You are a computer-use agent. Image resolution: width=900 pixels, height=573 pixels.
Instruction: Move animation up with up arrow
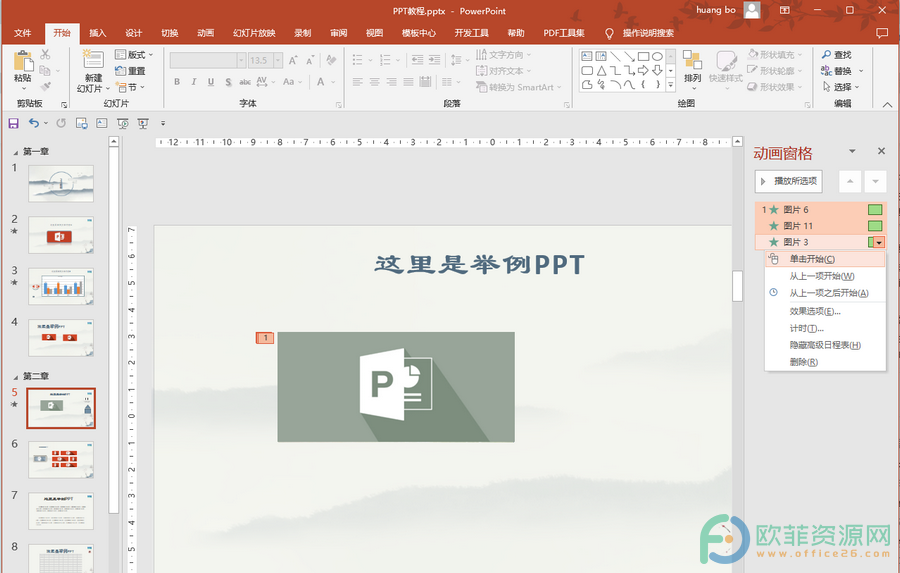849,181
